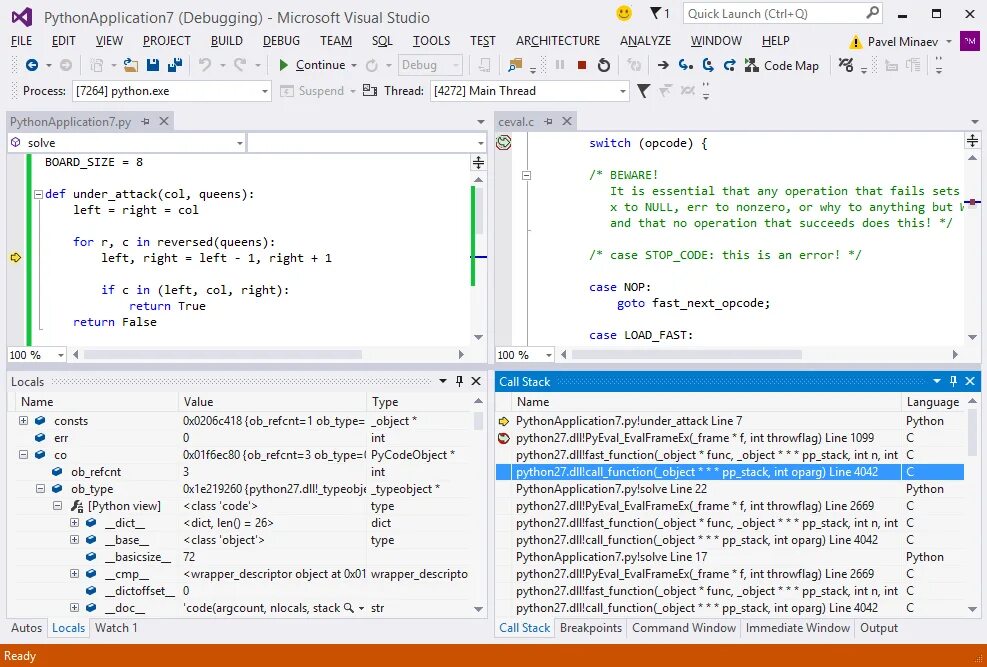Click the account warning triangle icon
The height and width of the screenshot is (667, 987).
coord(855,42)
